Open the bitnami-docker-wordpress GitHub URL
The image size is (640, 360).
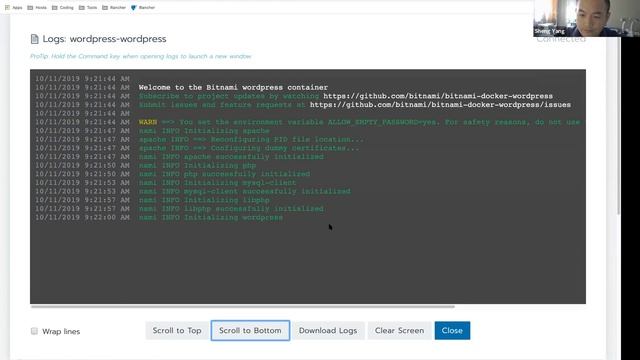point(438,96)
